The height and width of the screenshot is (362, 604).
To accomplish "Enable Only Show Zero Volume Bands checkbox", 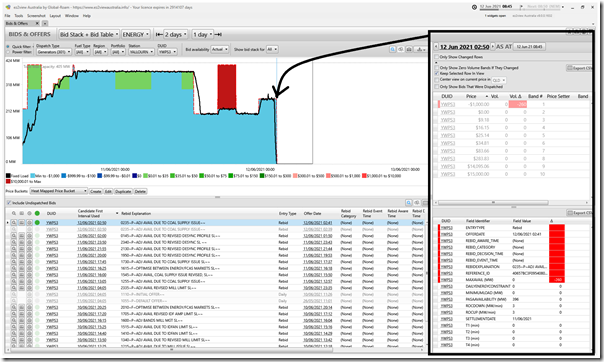I will 436,68.
